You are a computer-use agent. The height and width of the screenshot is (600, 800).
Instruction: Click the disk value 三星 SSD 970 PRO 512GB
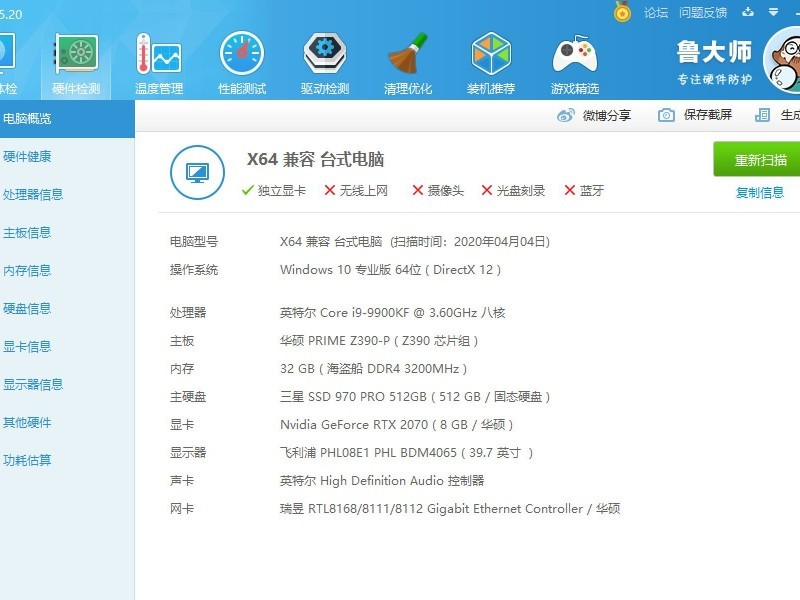click(415, 396)
